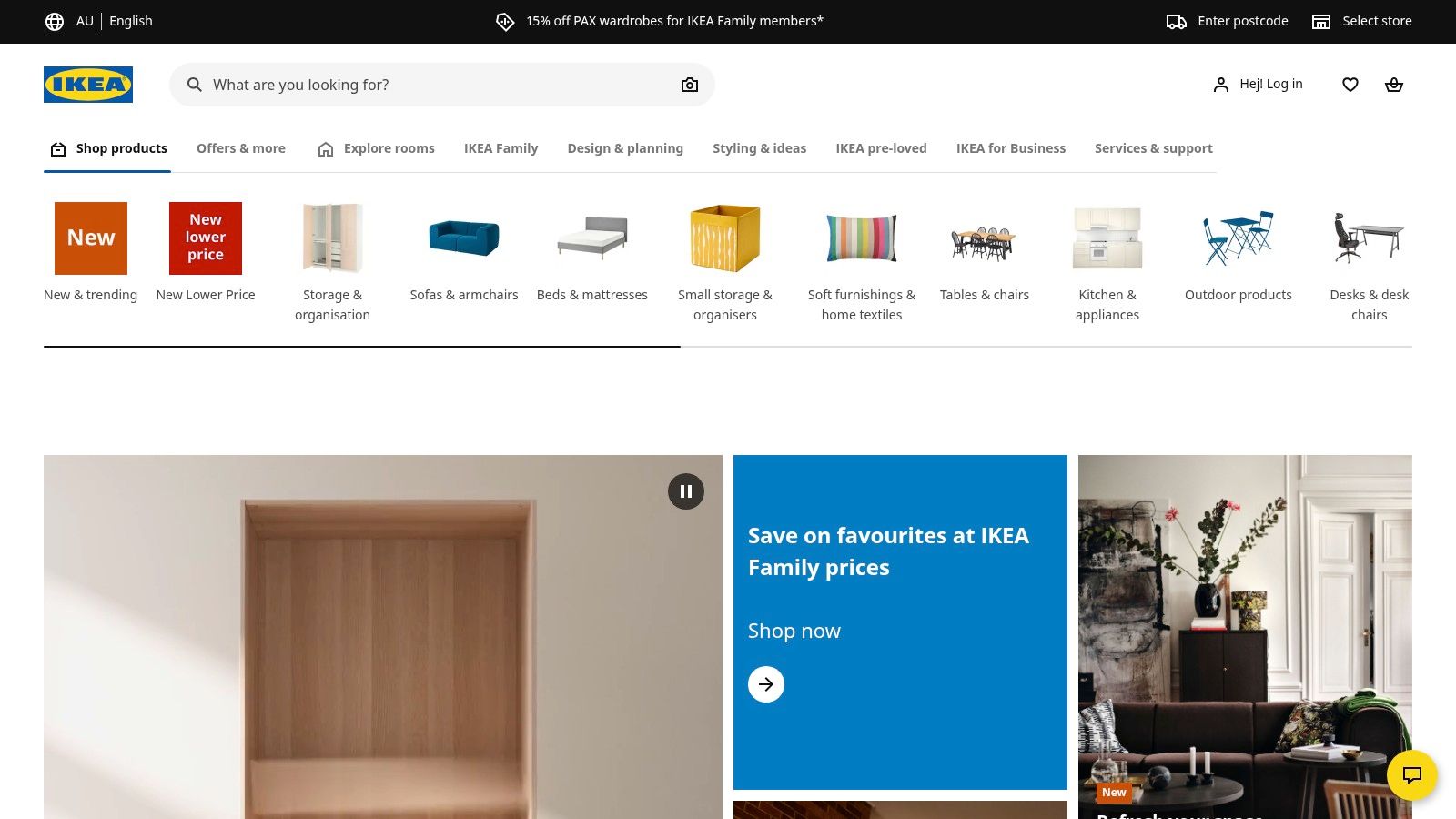This screenshot has width=1456, height=819.
Task: Click Hej! Log in
Action: (1271, 84)
